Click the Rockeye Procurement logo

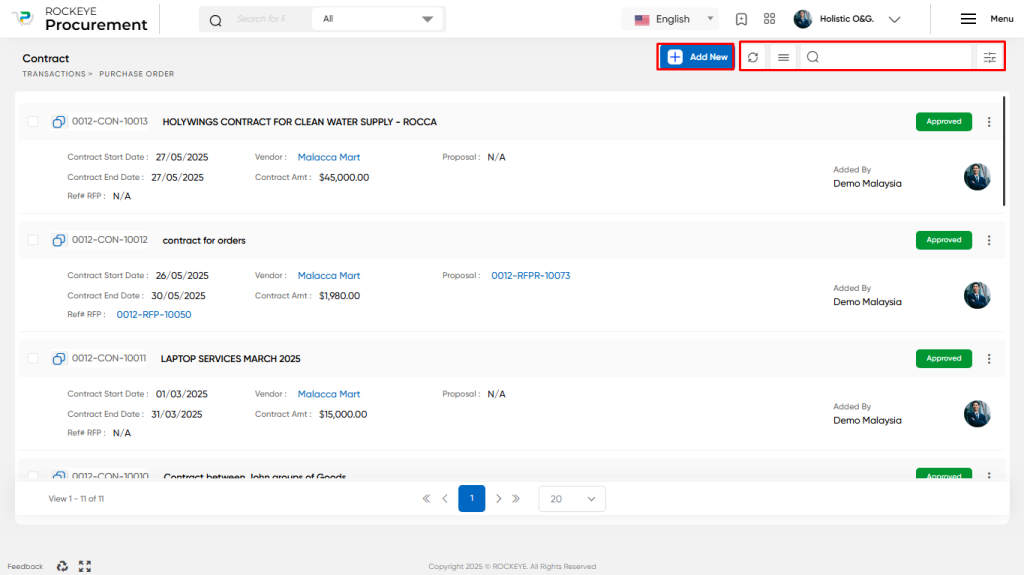point(81,19)
